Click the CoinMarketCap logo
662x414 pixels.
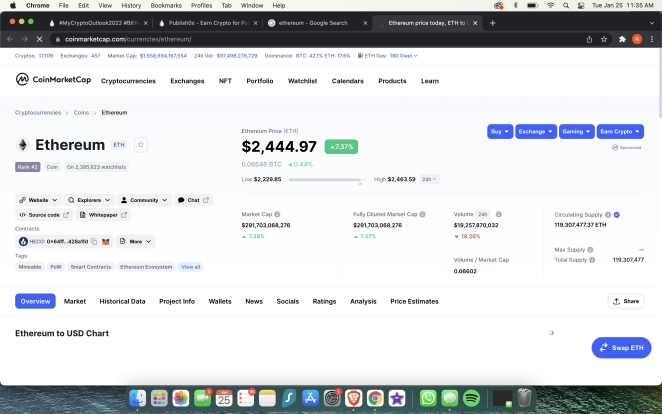53,79
